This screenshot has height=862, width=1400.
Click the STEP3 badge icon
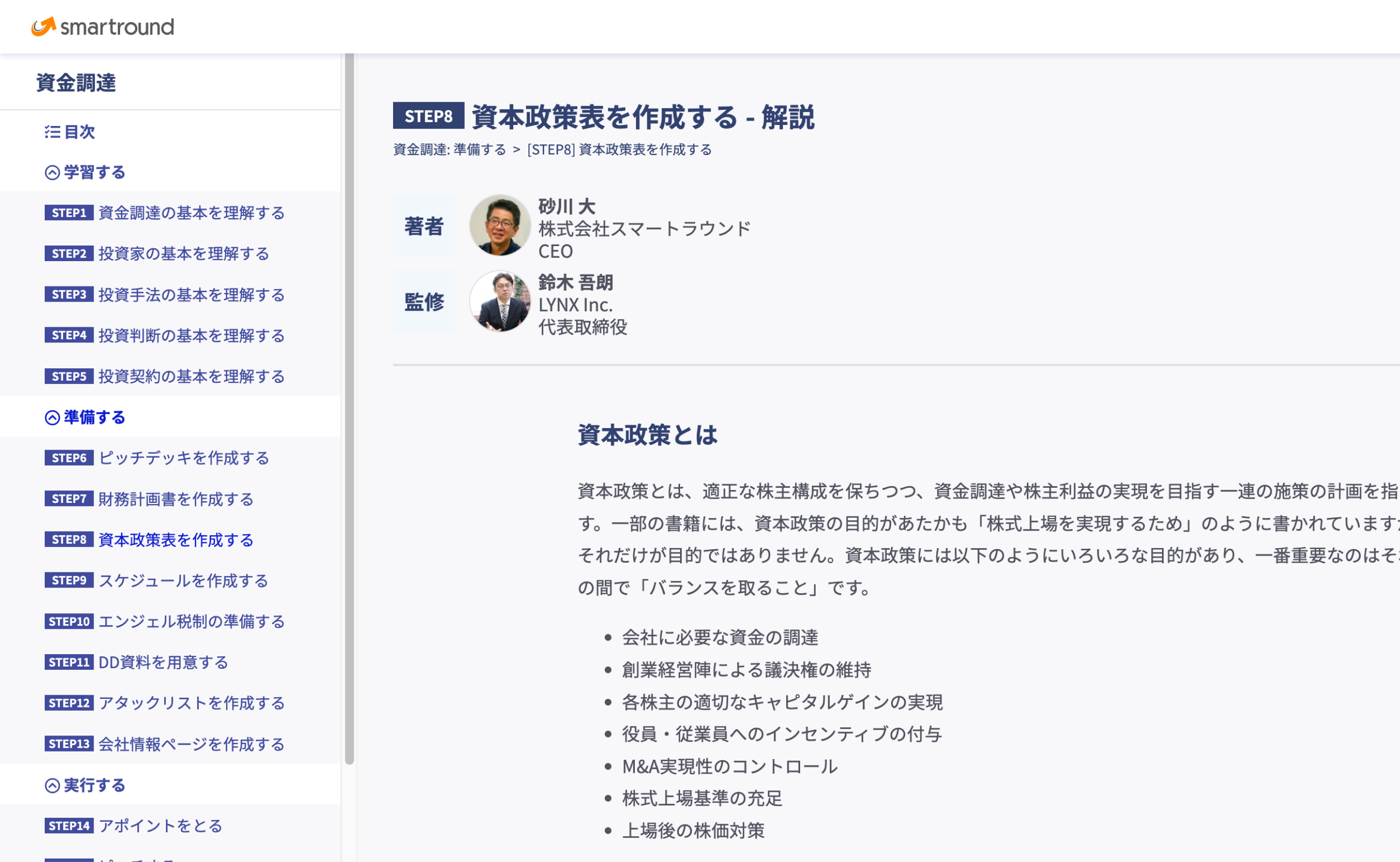point(69,295)
